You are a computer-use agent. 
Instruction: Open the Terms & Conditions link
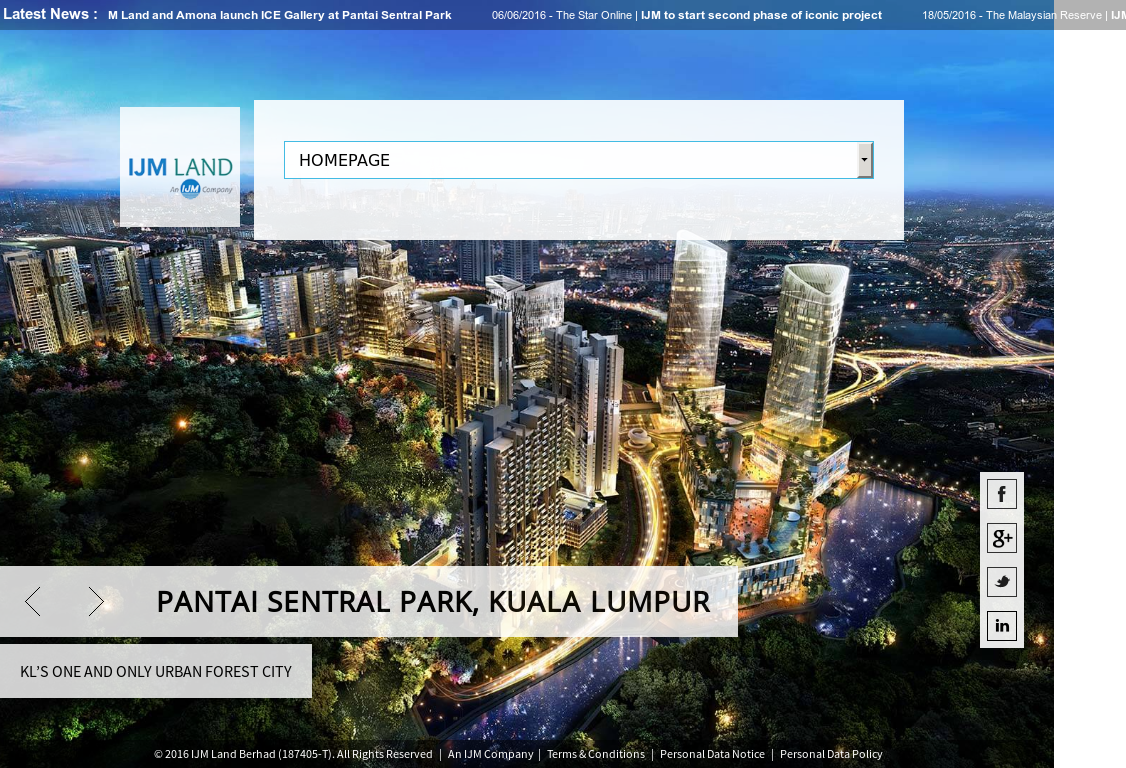(x=596, y=754)
